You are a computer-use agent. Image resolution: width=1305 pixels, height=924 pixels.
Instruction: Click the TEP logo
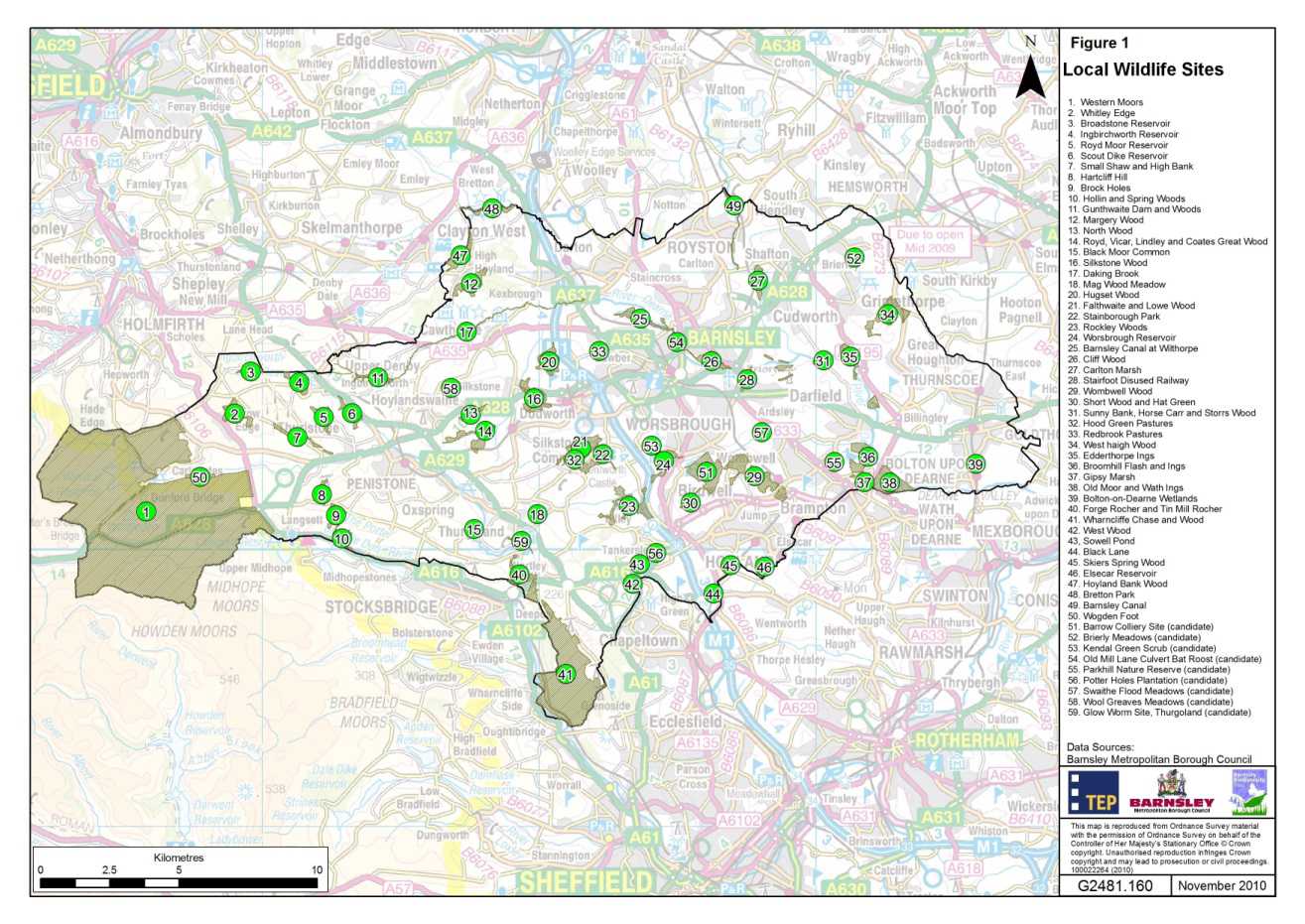(x=1093, y=795)
